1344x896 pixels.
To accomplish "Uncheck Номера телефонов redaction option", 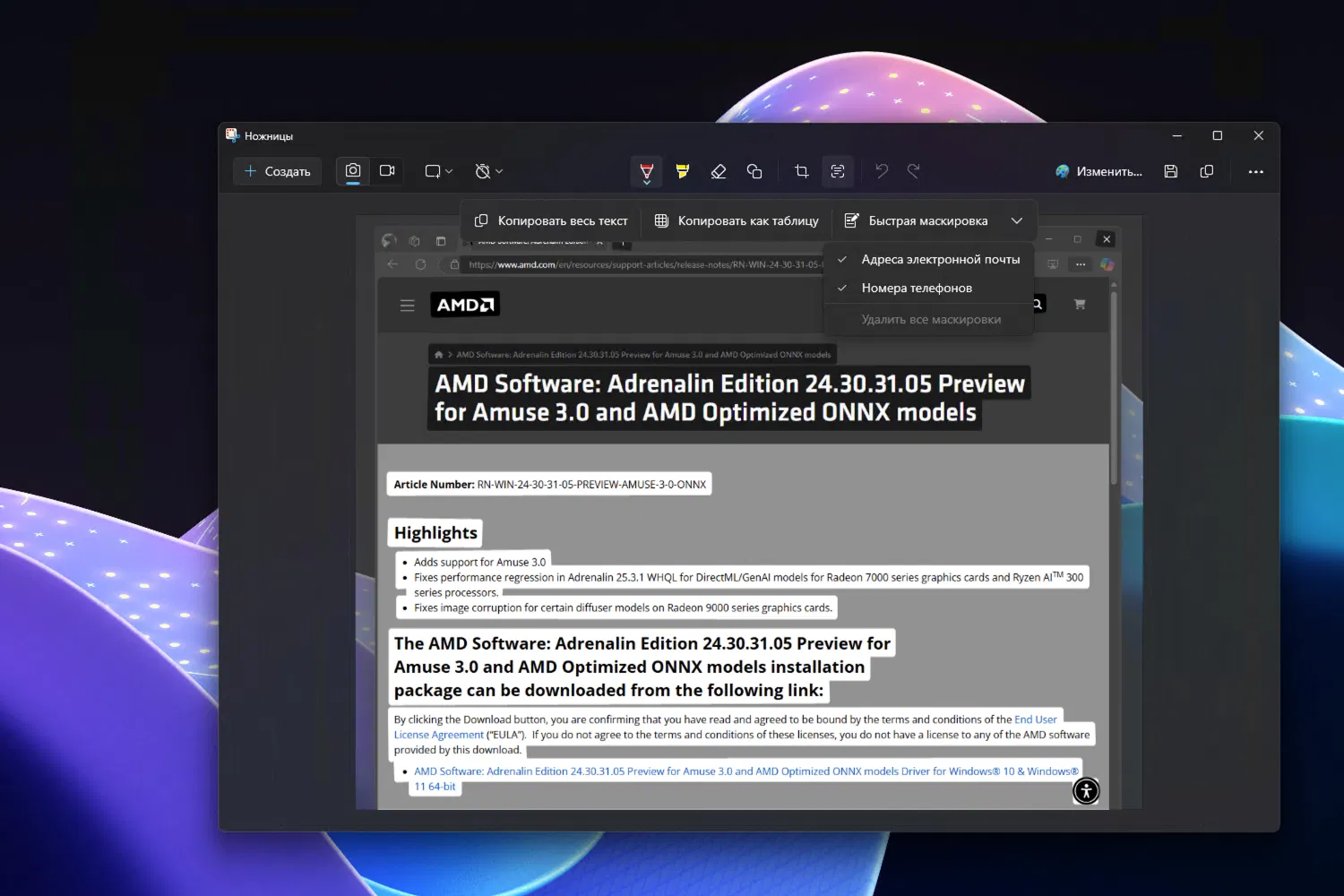I will click(x=929, y=288).
